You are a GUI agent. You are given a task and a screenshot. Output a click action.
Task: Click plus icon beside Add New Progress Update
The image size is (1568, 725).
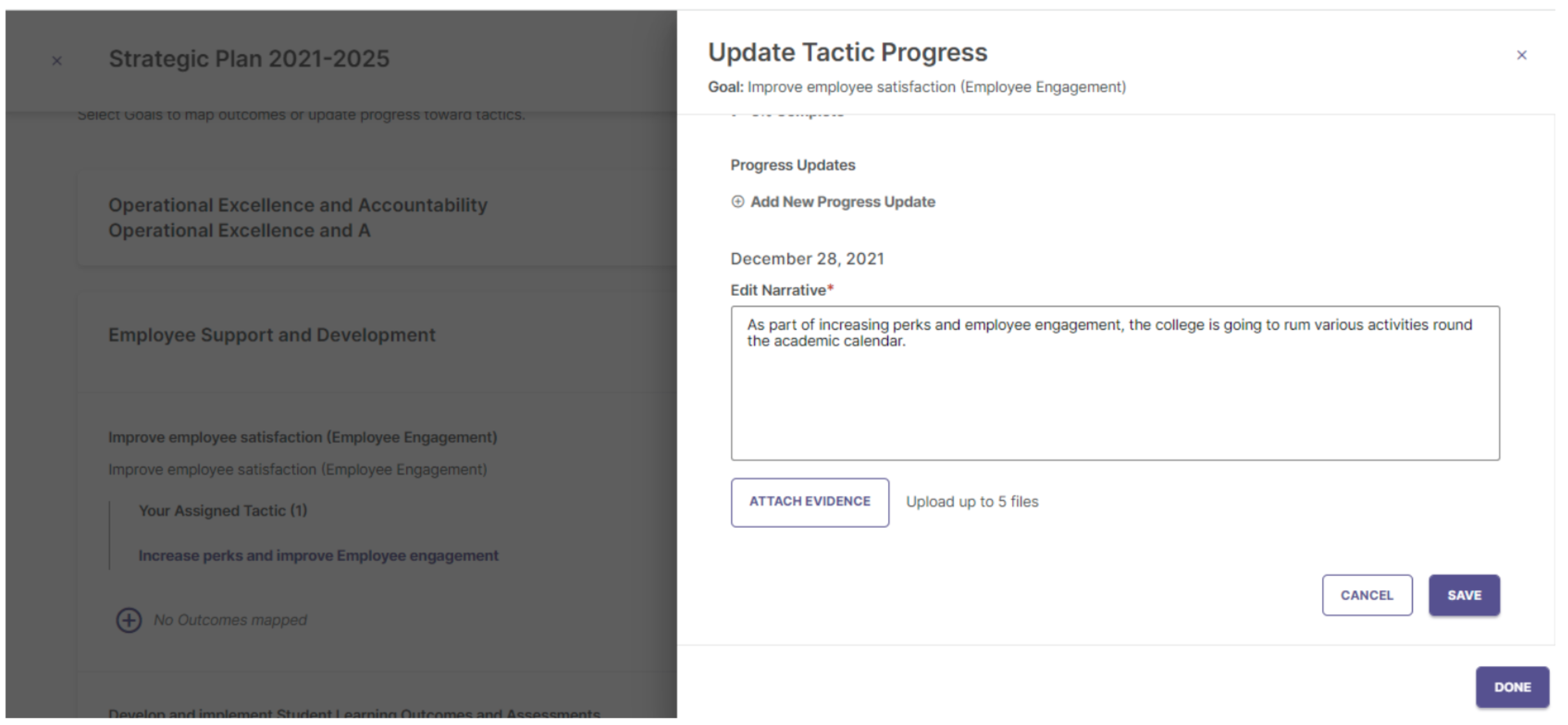coord(737,202)
